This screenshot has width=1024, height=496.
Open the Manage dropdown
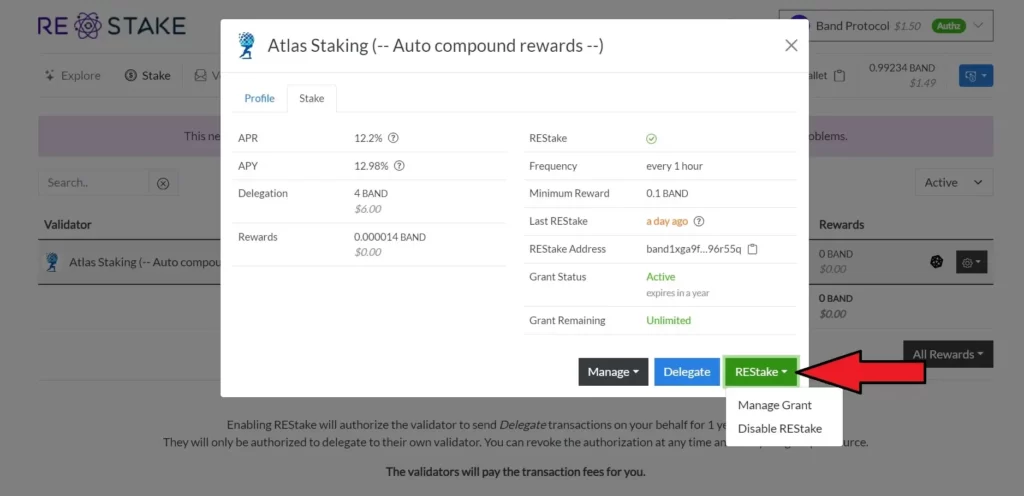point(613,372)
